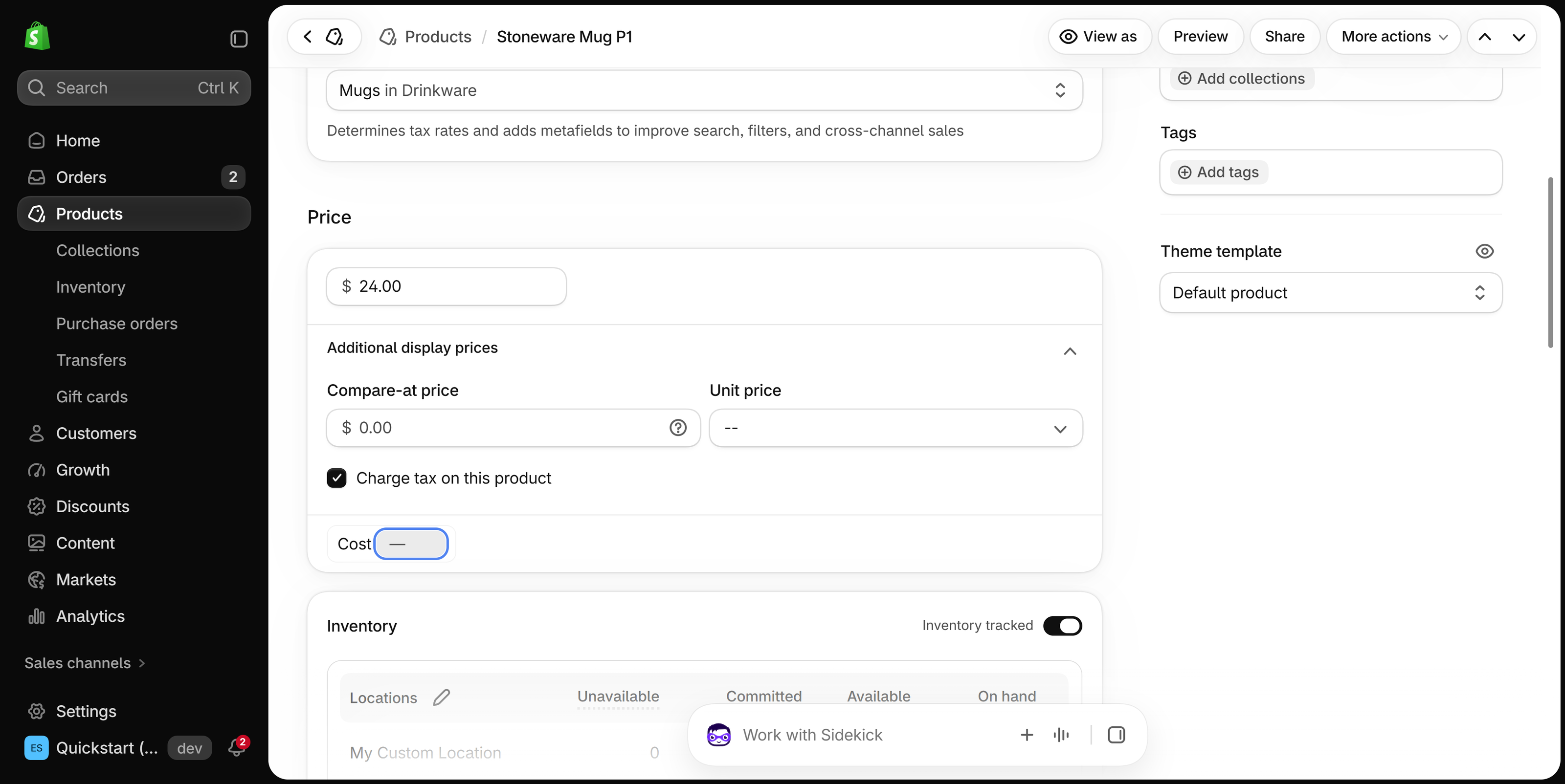Click Add tags button

(1219, 173)
